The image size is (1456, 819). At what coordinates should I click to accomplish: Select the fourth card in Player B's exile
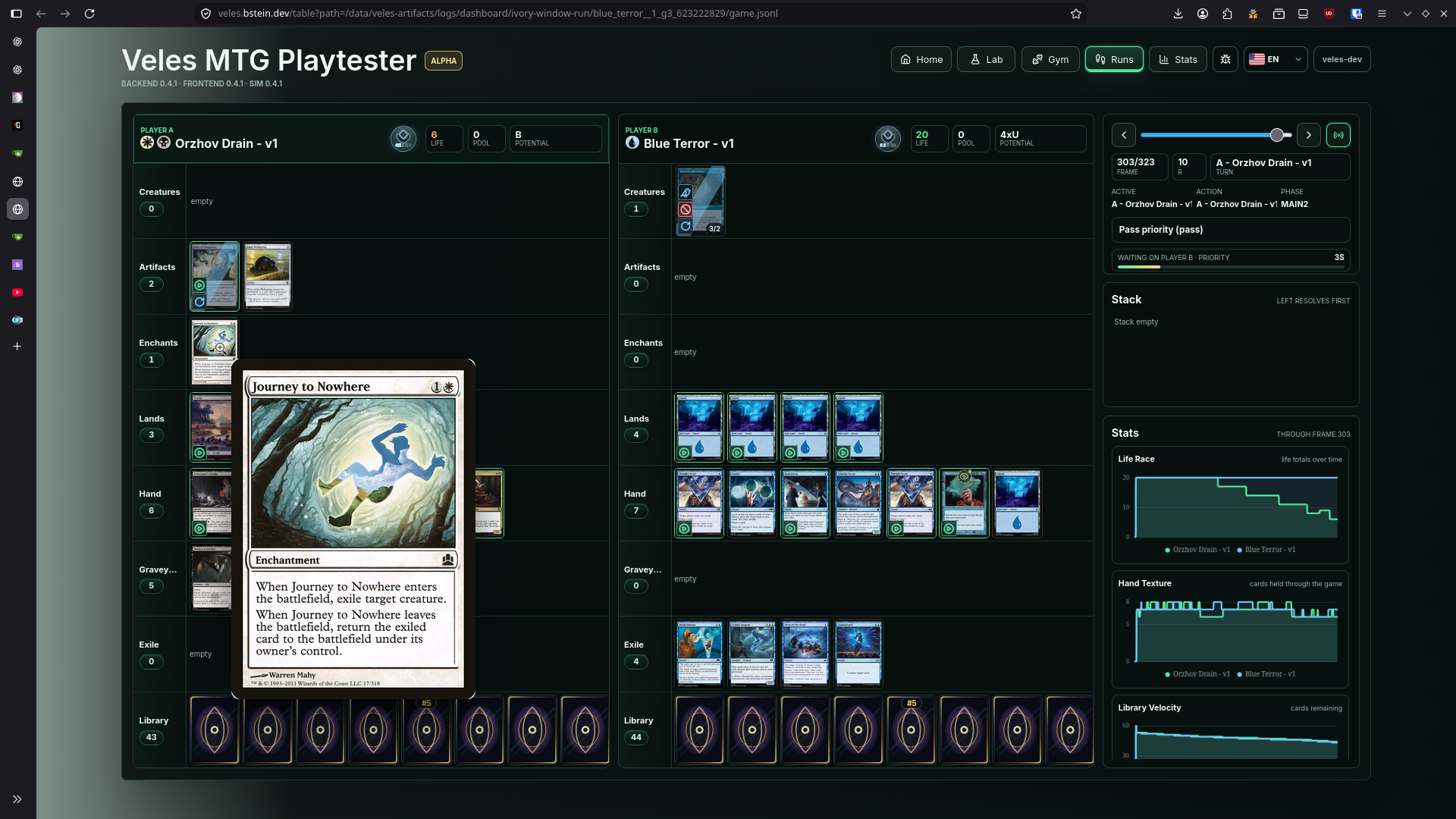click(x=858, y=654)
